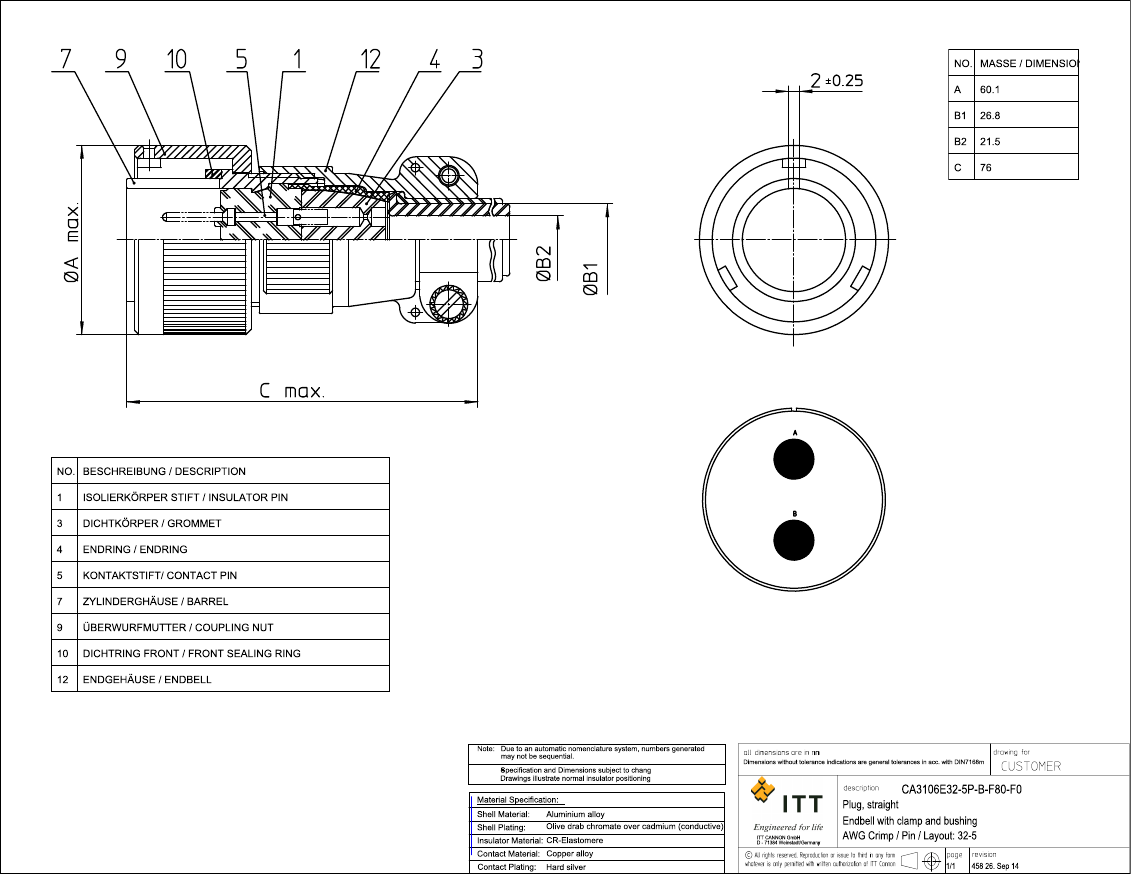Select 'ÜBERWURFMUTTER / COUPLING NUT' row
Viewport: 1131px width, 874px height.
click(220, 627)
